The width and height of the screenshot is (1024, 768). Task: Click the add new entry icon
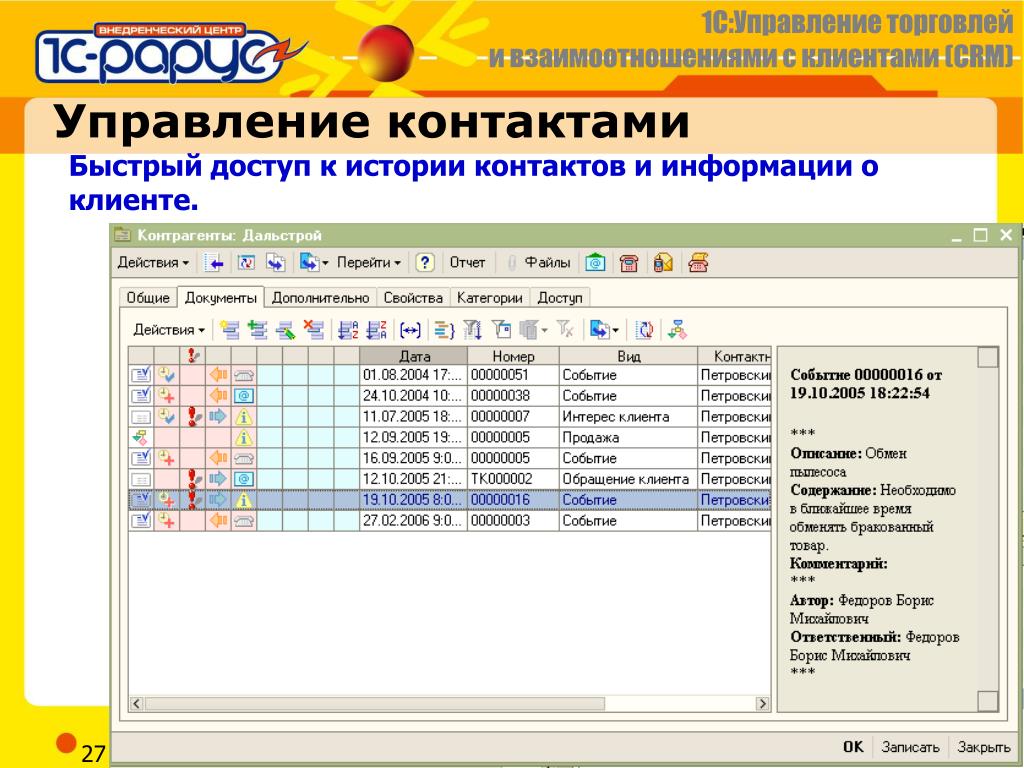229,330
